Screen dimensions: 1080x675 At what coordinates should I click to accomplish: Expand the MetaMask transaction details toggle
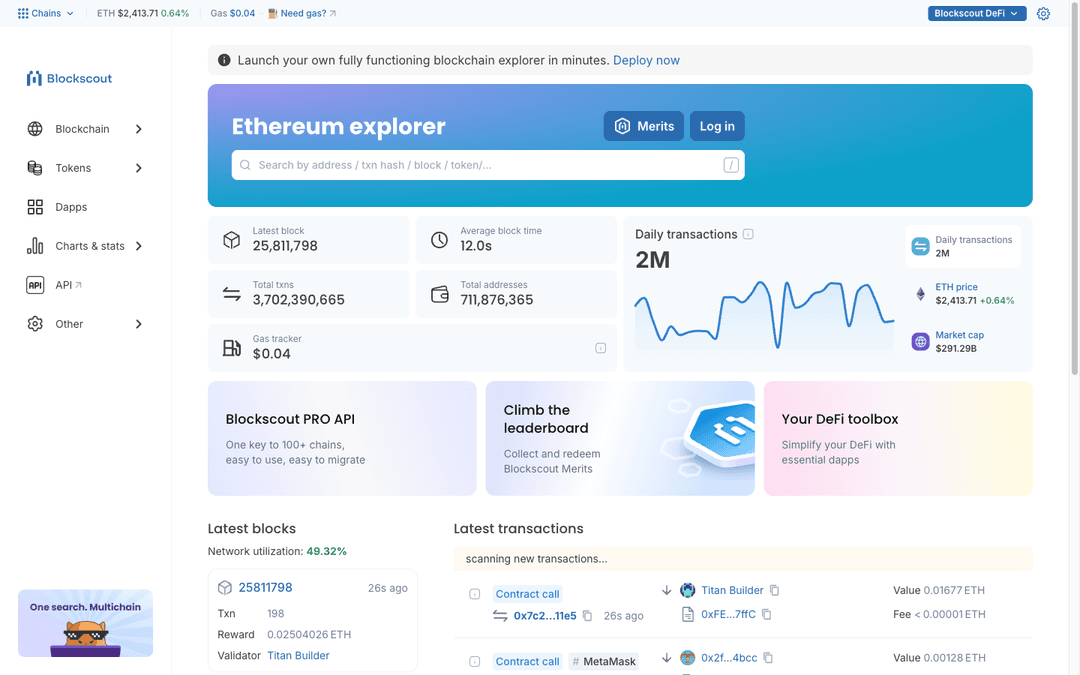475,661
